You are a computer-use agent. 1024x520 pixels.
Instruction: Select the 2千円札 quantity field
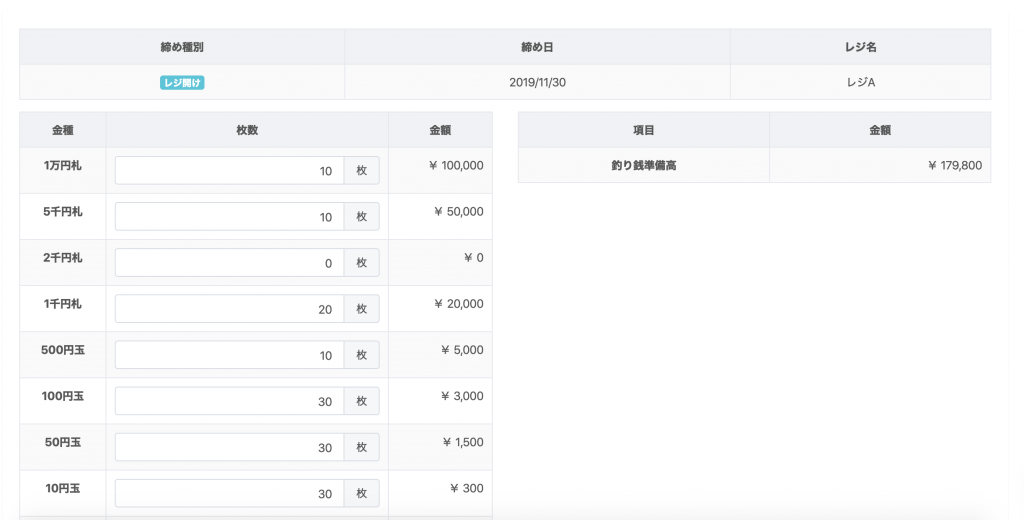pyautogui.click(x=230, y=263)
